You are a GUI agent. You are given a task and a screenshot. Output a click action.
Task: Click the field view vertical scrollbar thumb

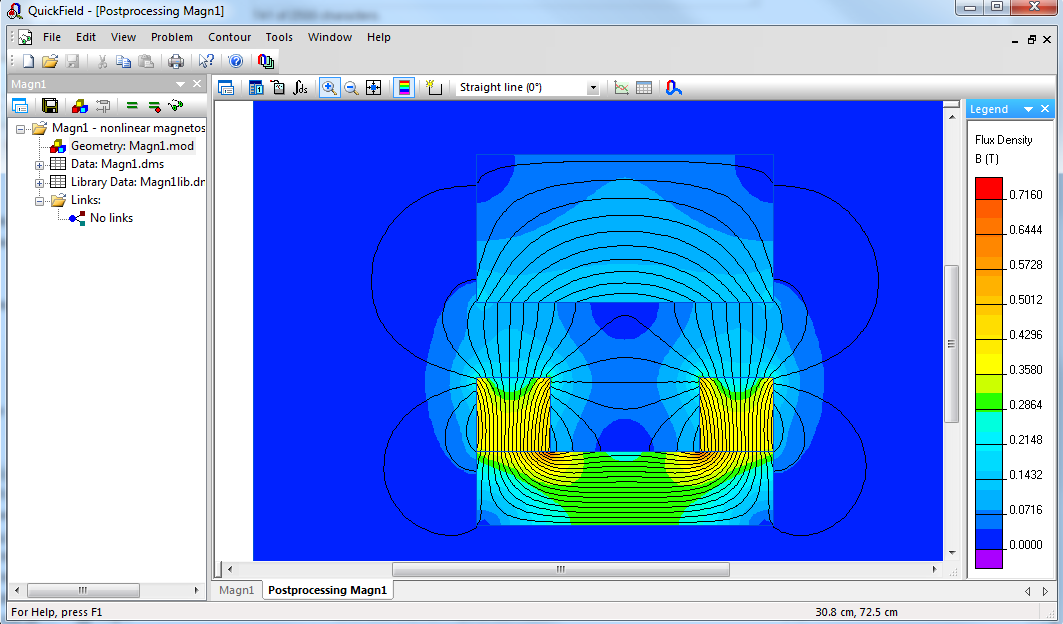click(952, 344)
